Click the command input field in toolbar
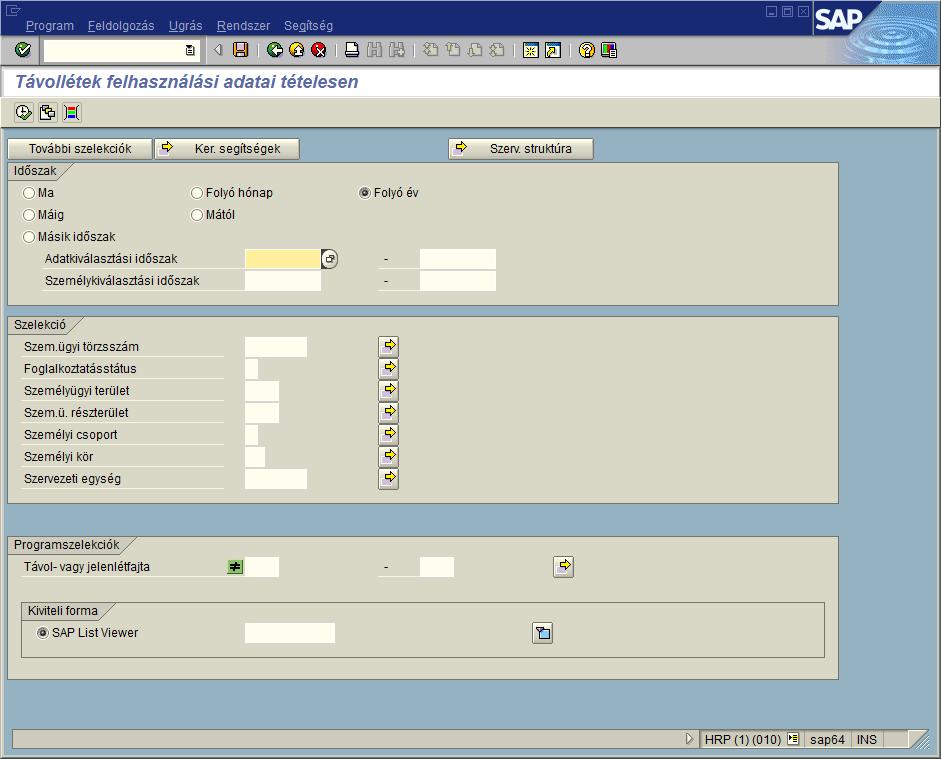This screenshot has width=941, height=759. (114, 50)
